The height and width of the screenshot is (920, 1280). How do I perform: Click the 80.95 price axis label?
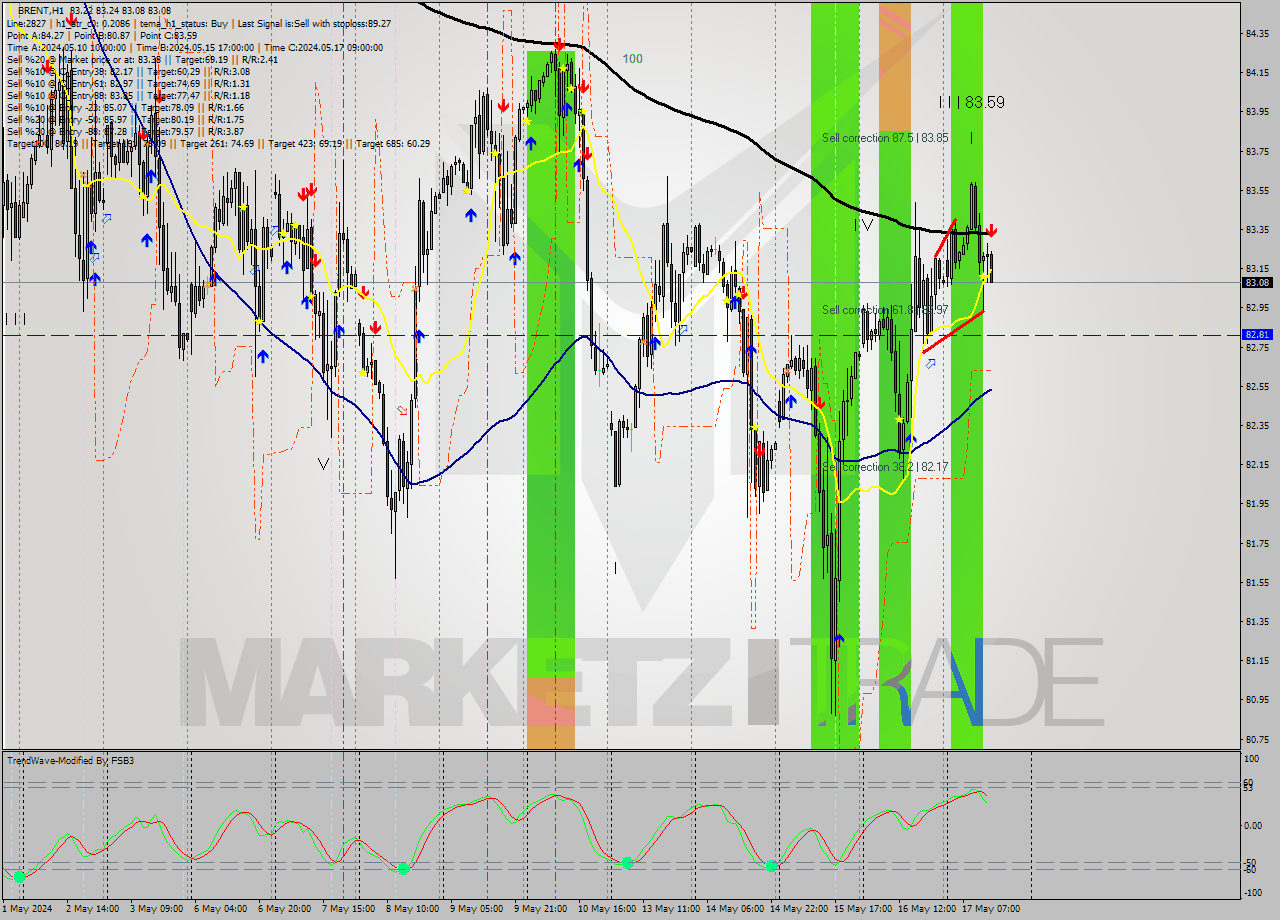tap(1258, 700)
